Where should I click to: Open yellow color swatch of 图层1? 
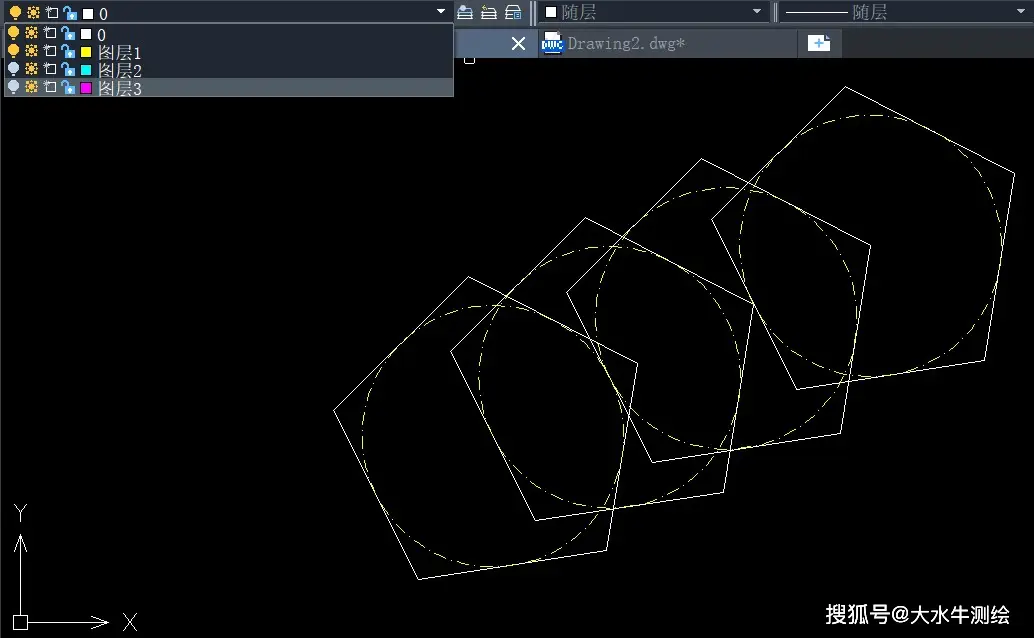pyautogui.click(x=86, y=51)
